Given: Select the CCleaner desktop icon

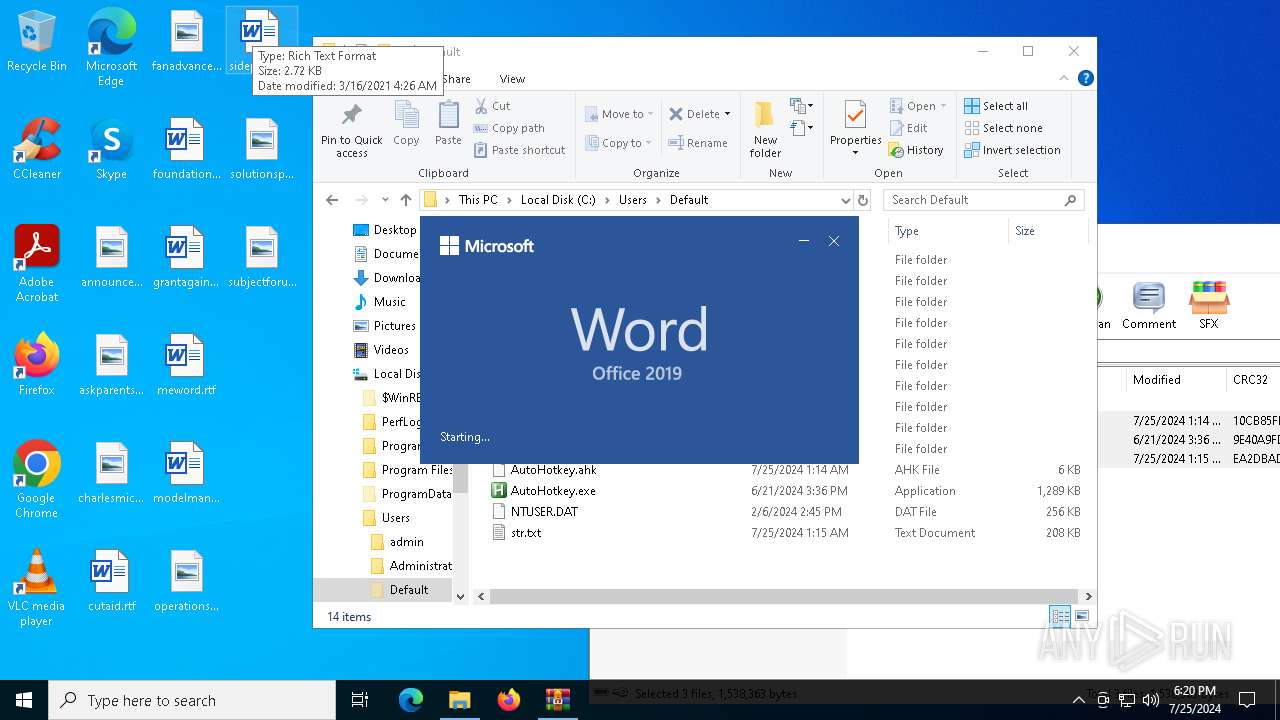Looking at the screenshot, I should (37, 149).
